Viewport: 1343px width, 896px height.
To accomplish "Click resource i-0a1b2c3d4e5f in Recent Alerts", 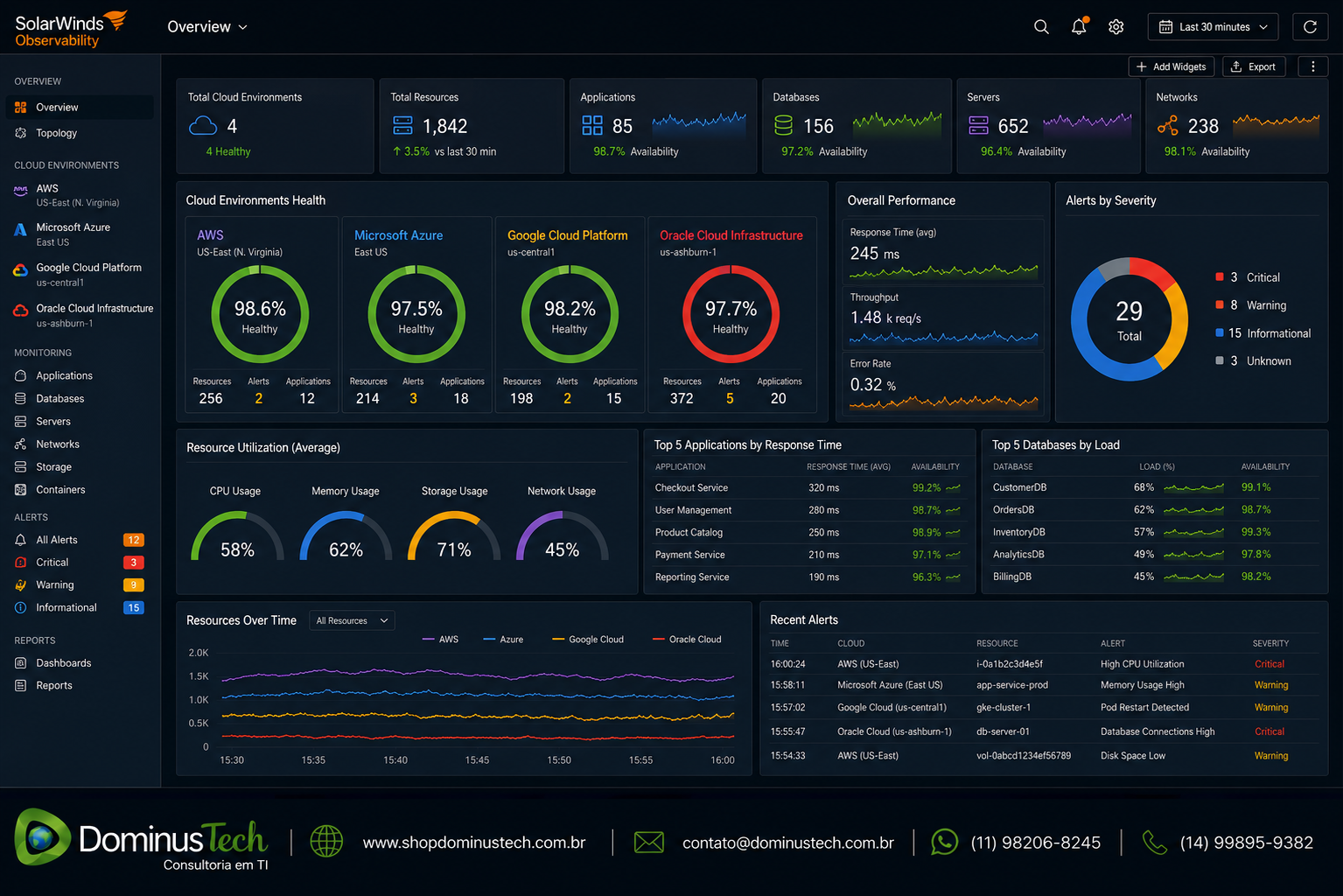I will (1010, 664).
